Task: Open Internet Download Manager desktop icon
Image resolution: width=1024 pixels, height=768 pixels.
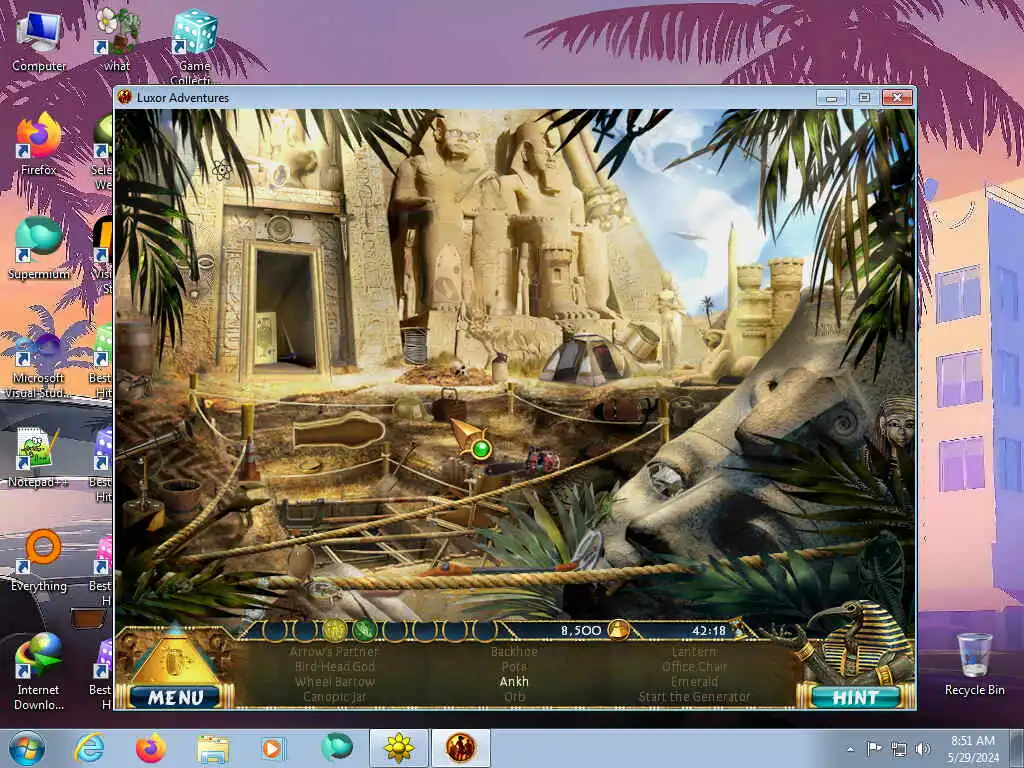Action: coord(39,671)
